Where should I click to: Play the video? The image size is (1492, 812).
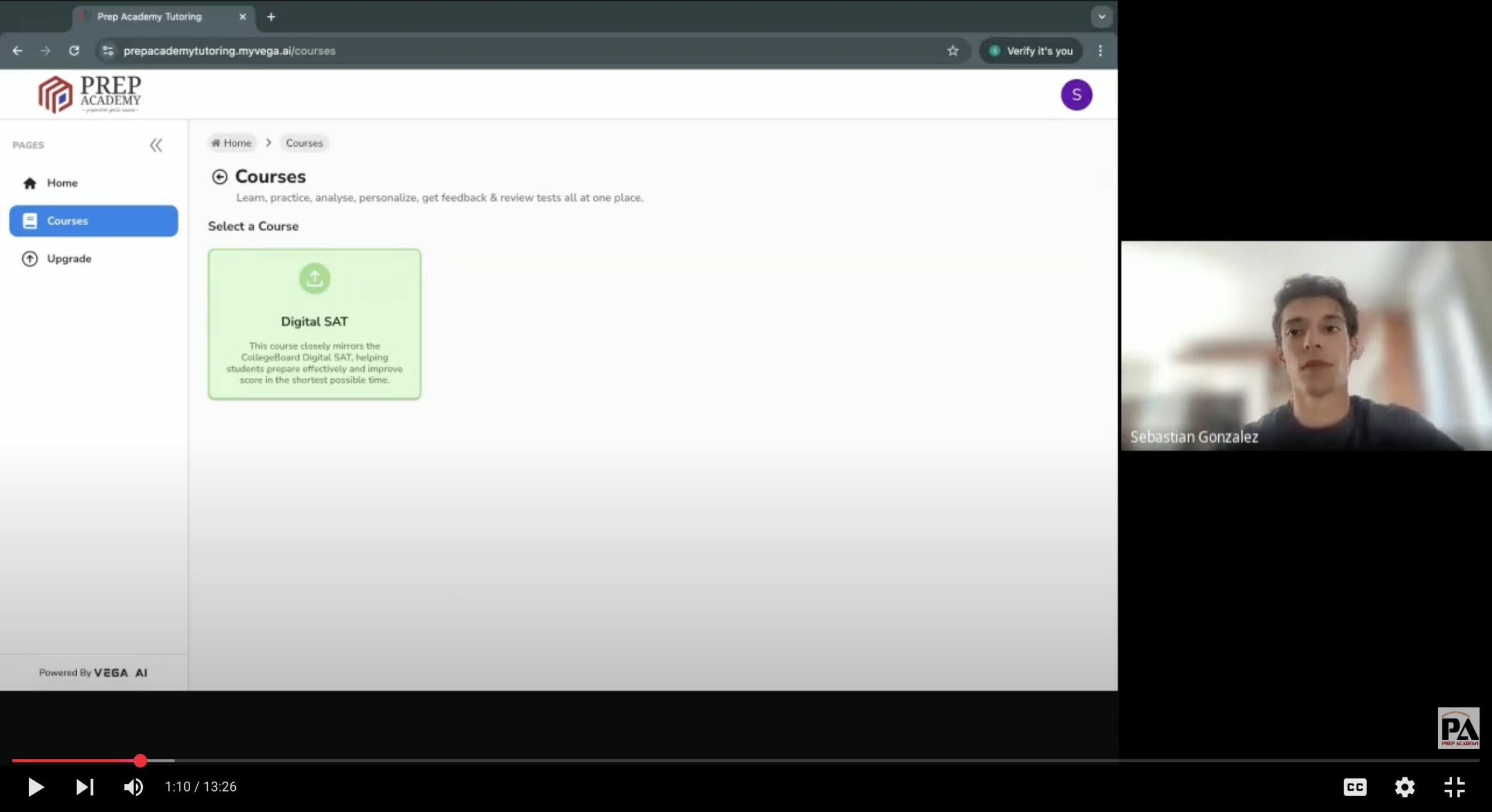pyautogui.click(x=36, y=787)
